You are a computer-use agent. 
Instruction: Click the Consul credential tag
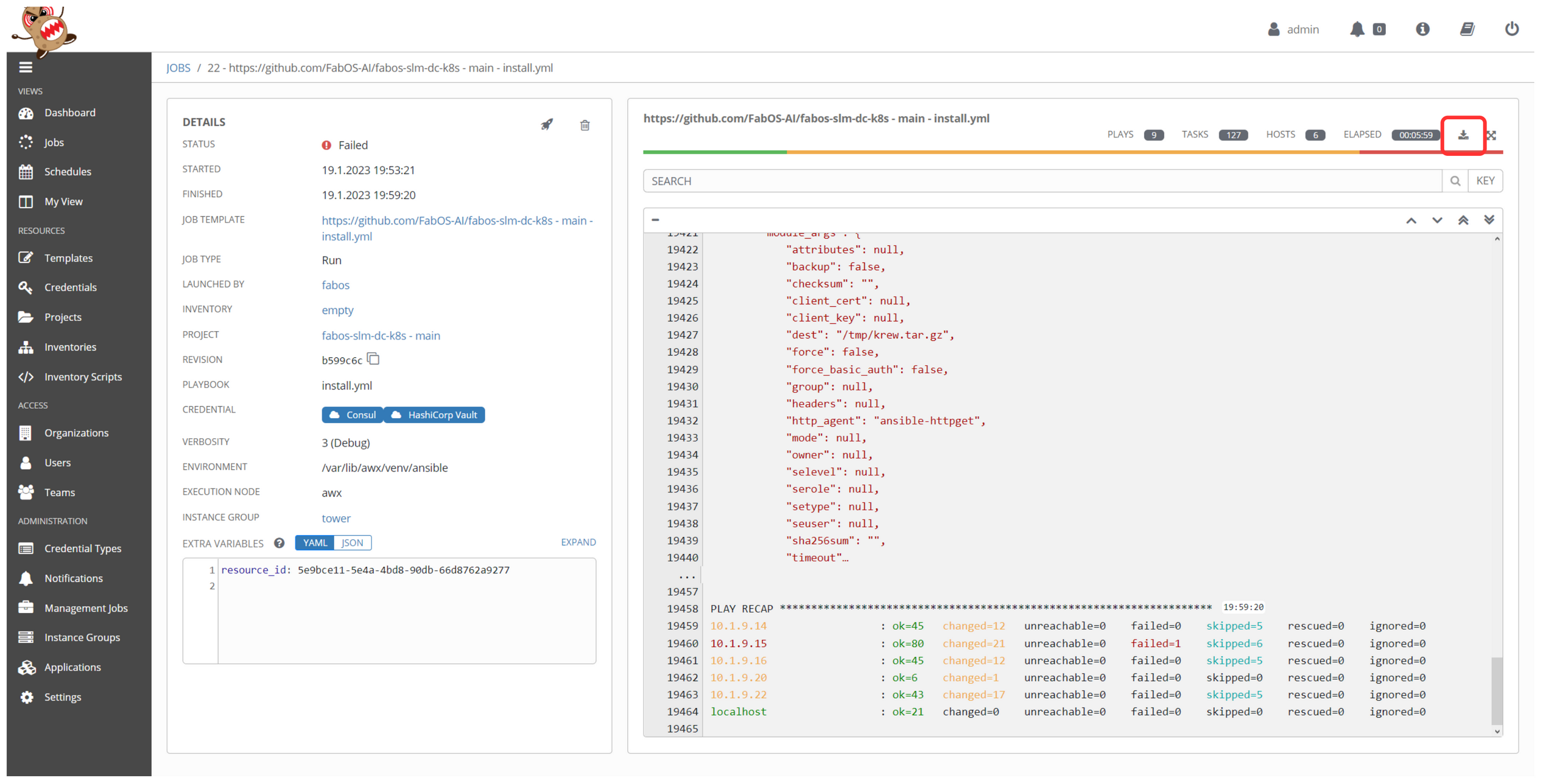click(352, 415)
